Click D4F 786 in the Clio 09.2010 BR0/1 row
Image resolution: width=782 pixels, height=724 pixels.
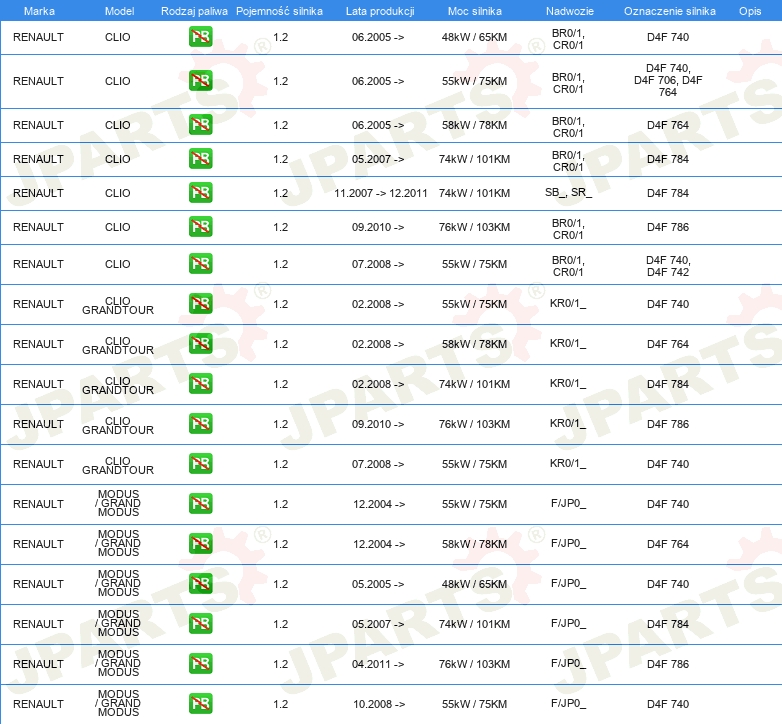tap(668, 227)
